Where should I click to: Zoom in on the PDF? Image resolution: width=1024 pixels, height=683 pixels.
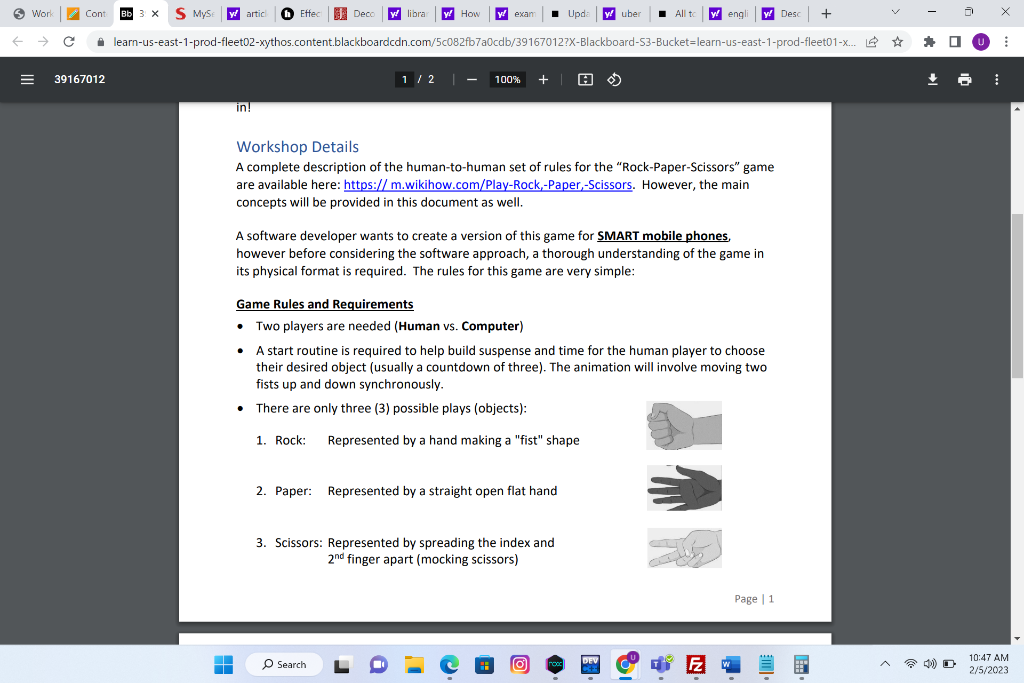pyautogui.click(x=543, y=79)
